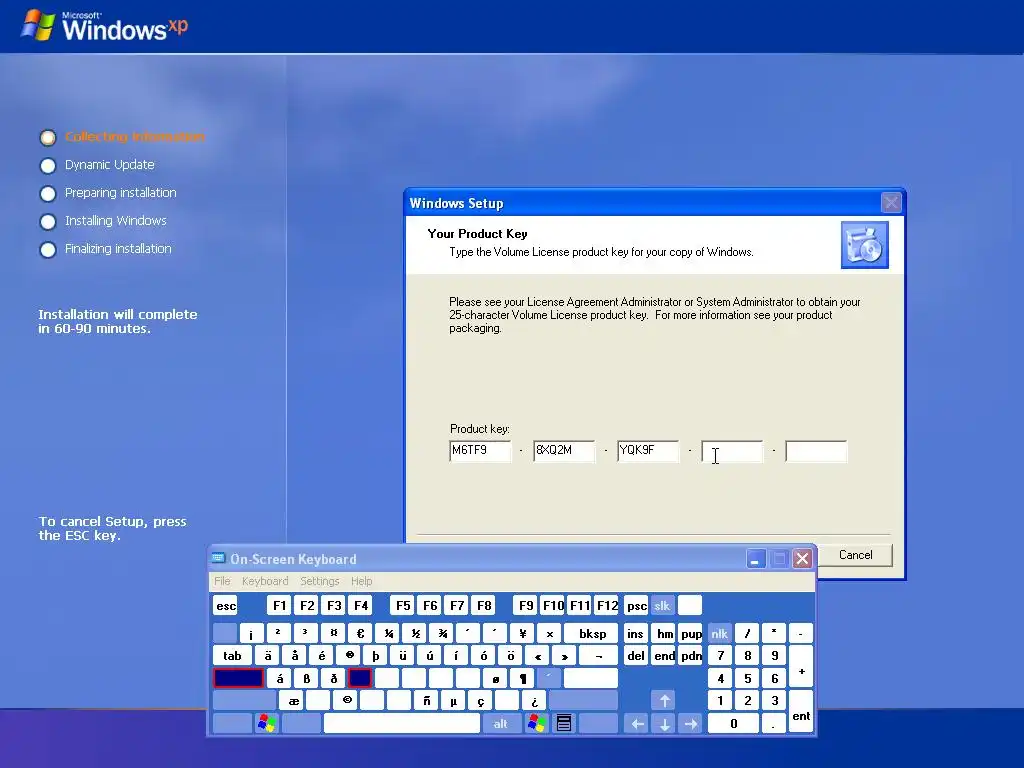
Task: Open the Keyboard menu
Action: point(264,581)
